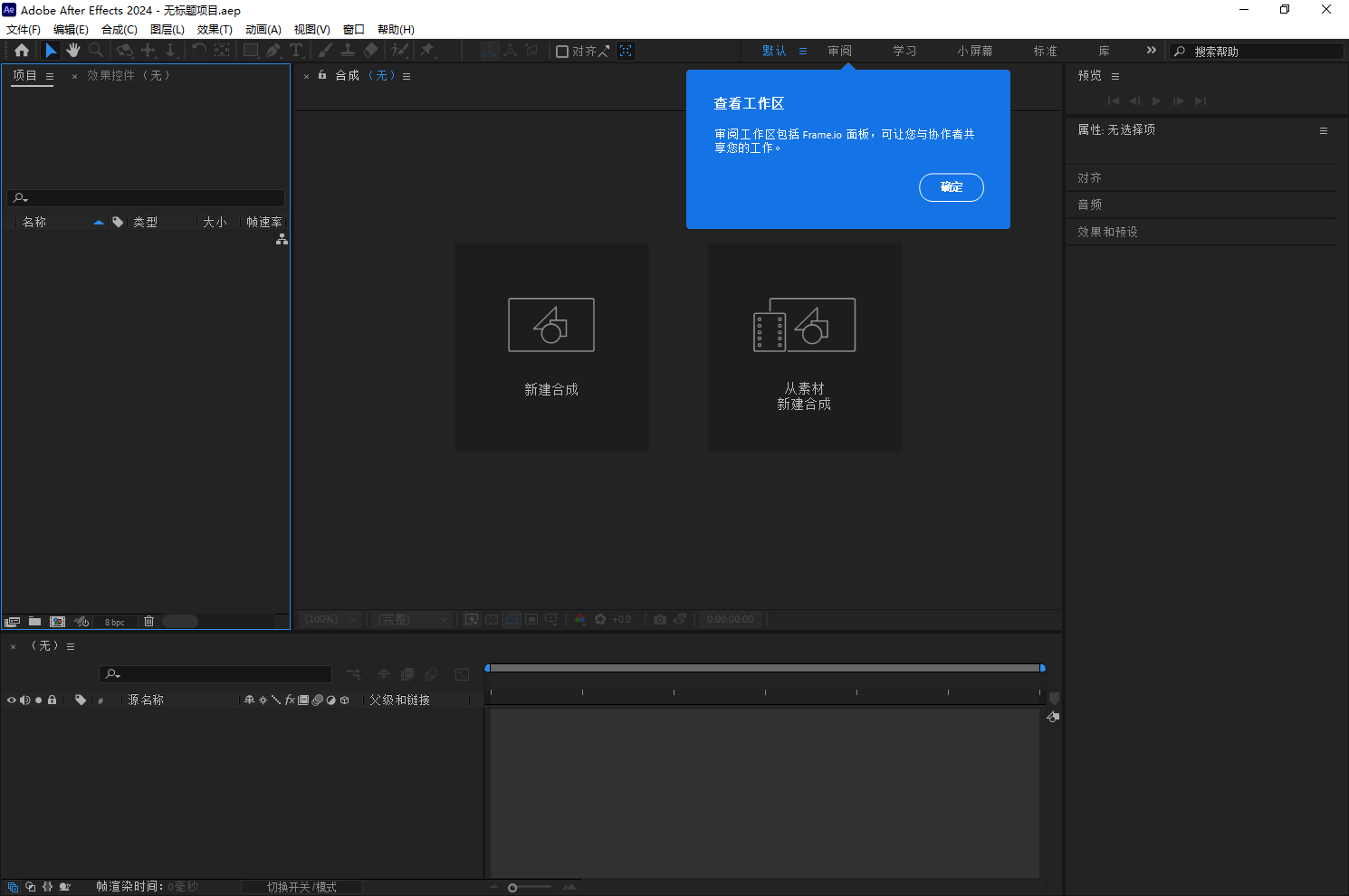Click the 切换开关/模式 toggle bar
This screenshot has height=896, width=1349.
point(301,886)
